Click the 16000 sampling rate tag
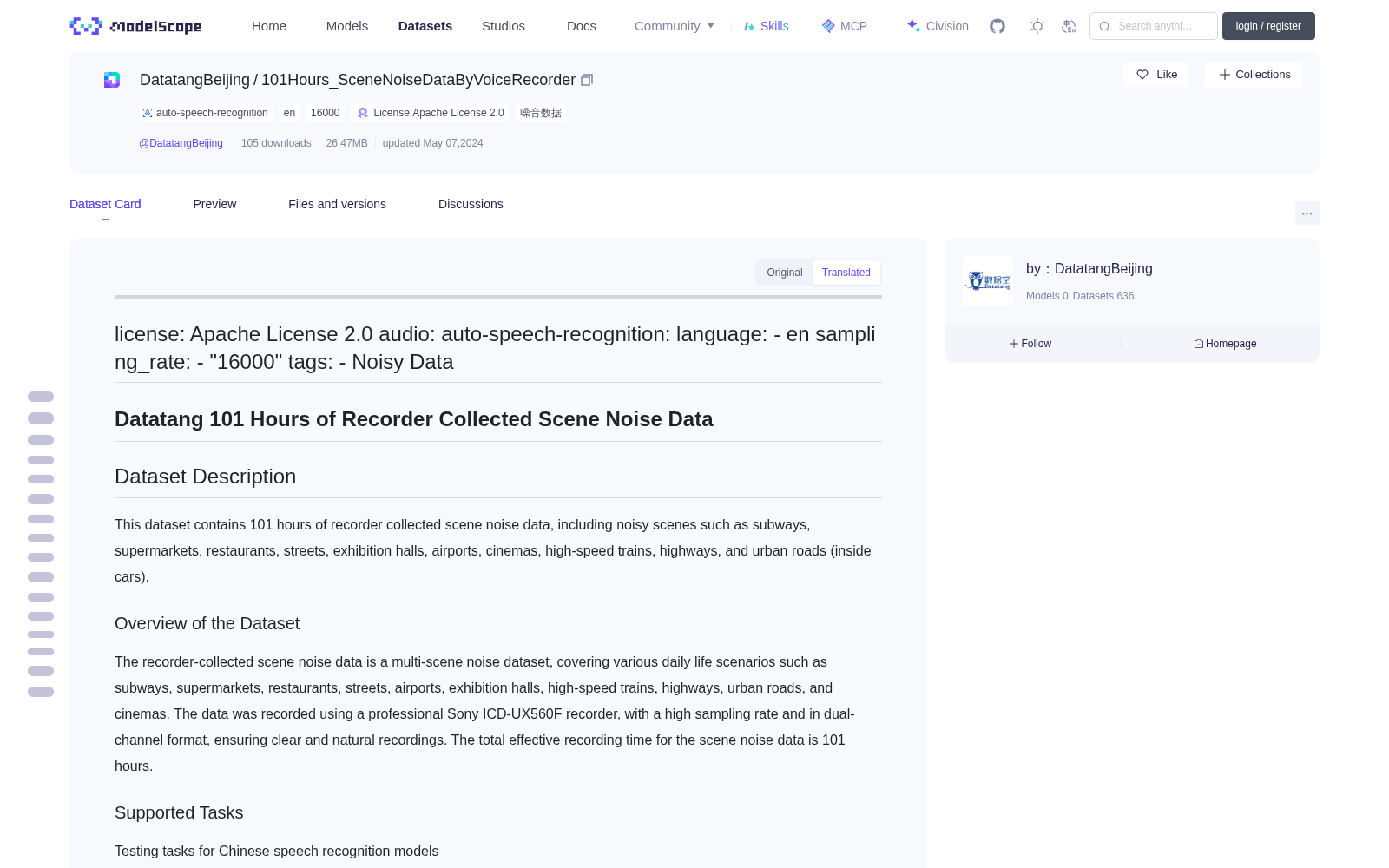Image resolution: width=1389 pixels, height=868 pixels. [326, 113]
